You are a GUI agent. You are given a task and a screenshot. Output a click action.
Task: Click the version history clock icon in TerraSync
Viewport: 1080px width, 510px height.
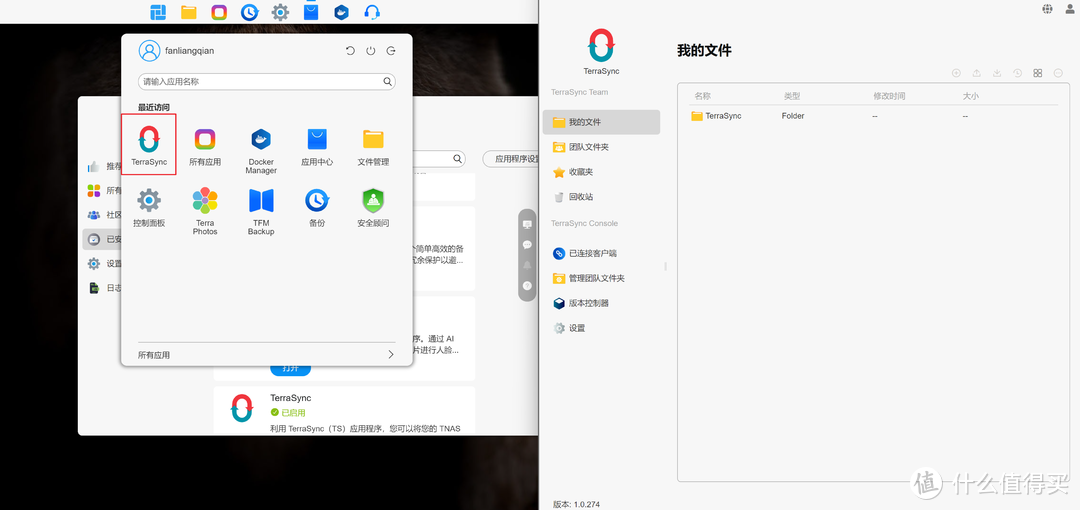[x=1017, y=73]
